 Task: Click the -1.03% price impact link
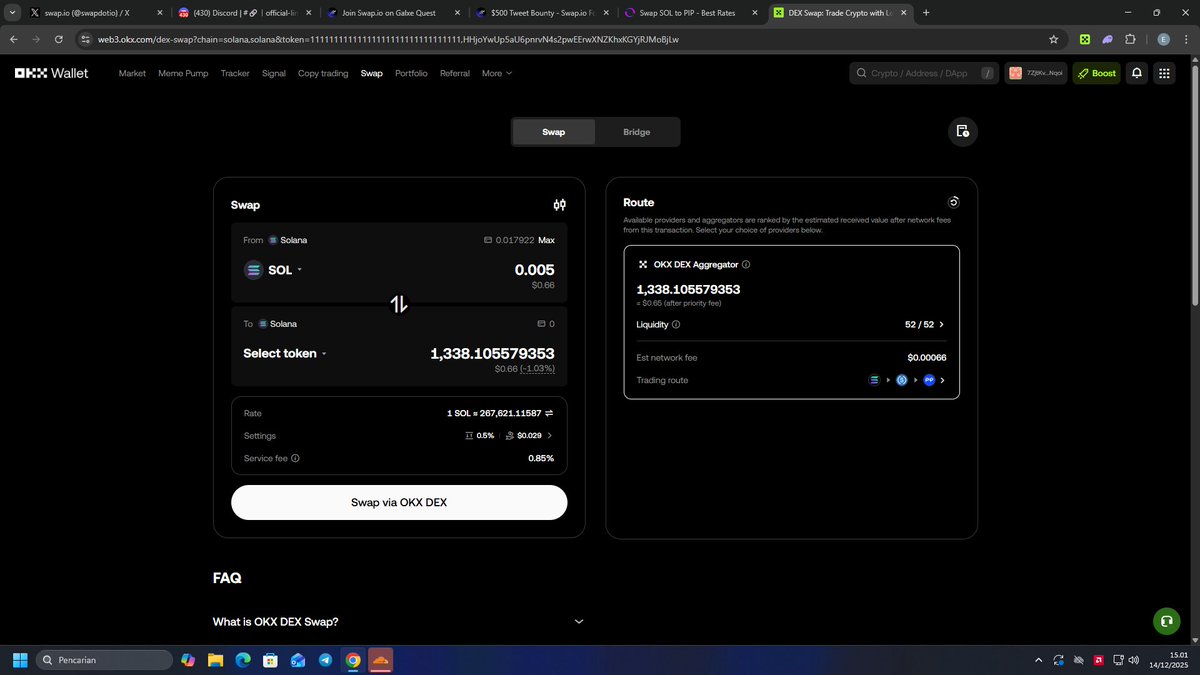click(x=537, y=369)
